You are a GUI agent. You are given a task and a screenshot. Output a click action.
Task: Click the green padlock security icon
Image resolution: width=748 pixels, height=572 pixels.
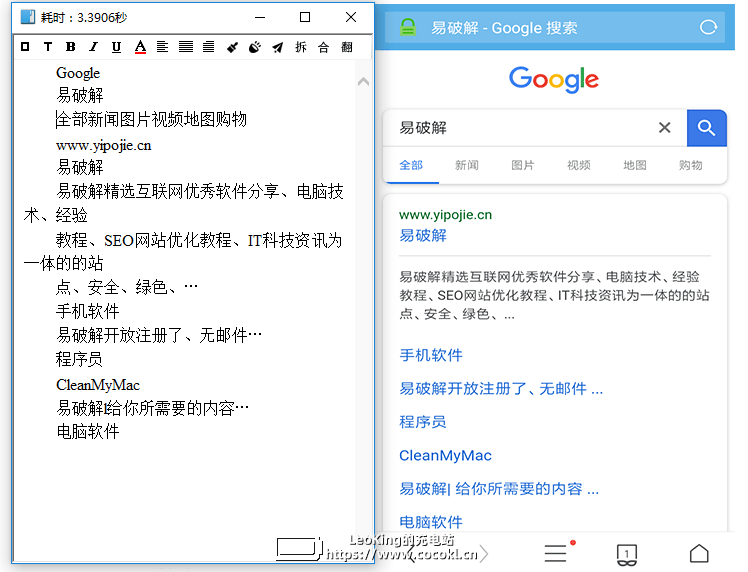(x=408, y=28)
